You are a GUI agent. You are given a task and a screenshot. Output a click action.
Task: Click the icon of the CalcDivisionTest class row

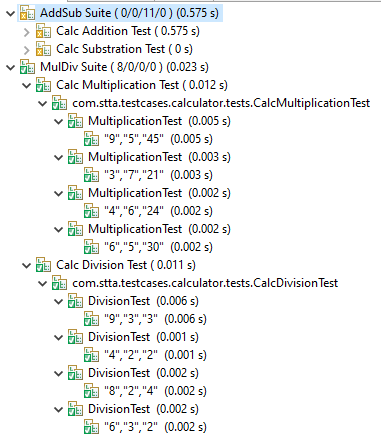point(59,283)
